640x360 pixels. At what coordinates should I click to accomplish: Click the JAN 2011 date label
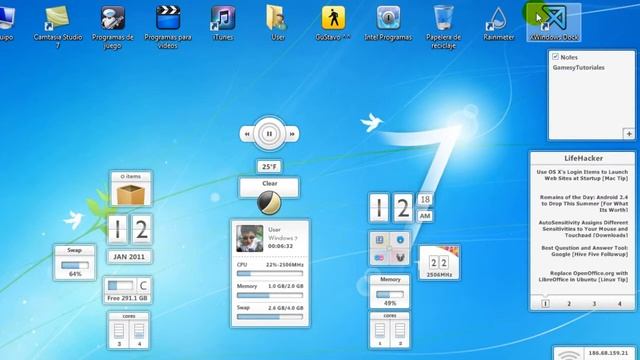129,257
